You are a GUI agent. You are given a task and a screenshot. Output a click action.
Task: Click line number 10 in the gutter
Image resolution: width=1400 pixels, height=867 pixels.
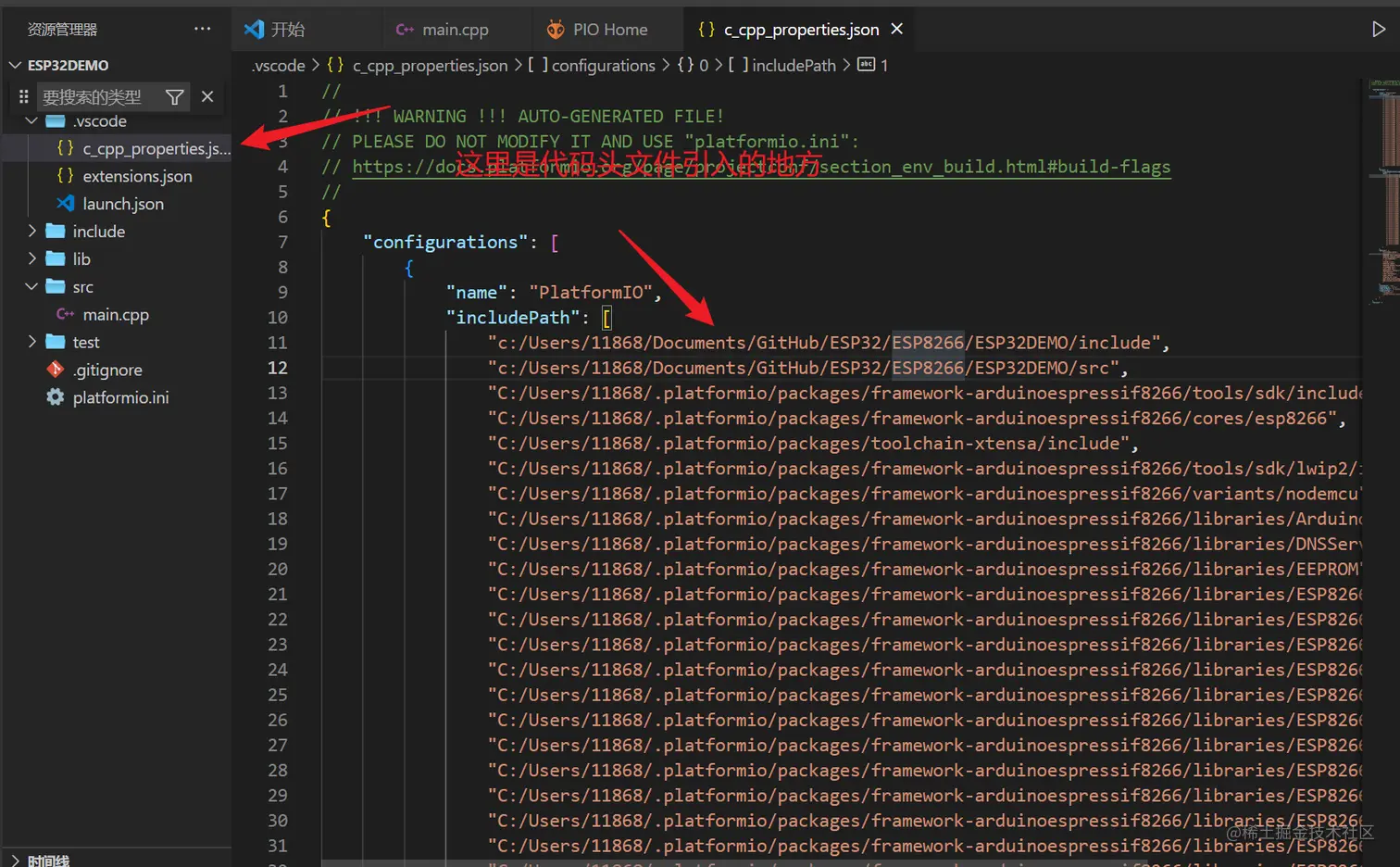(x=278, y=318)
